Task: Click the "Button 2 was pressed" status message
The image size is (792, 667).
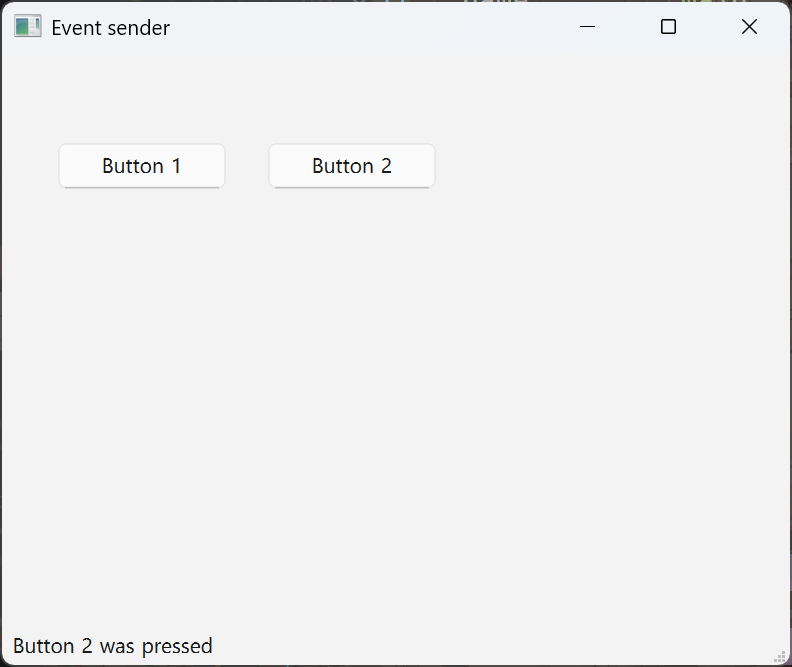Action: click(112, 646)
